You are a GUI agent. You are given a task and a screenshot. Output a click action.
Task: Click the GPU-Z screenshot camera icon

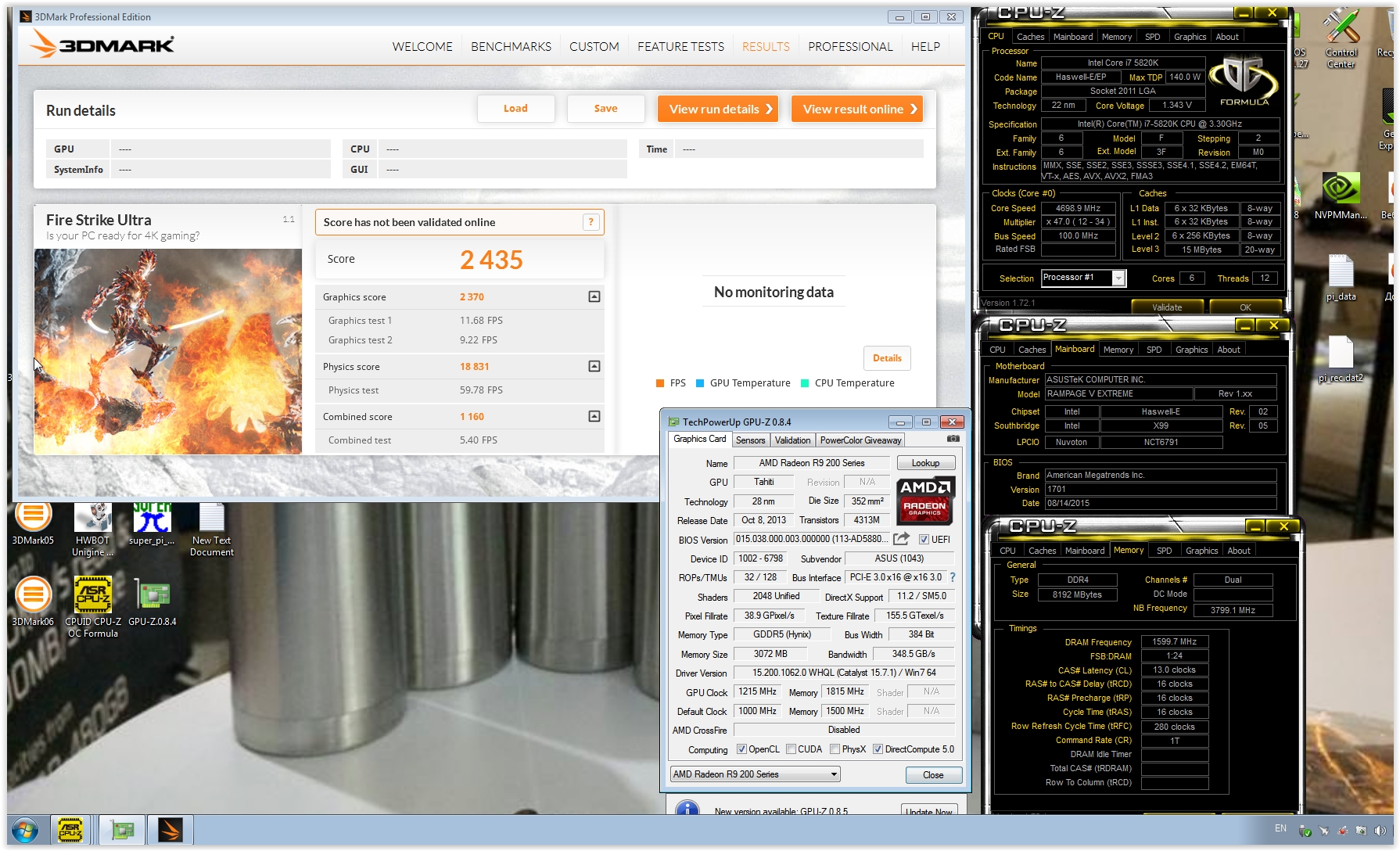click(953, 440)
